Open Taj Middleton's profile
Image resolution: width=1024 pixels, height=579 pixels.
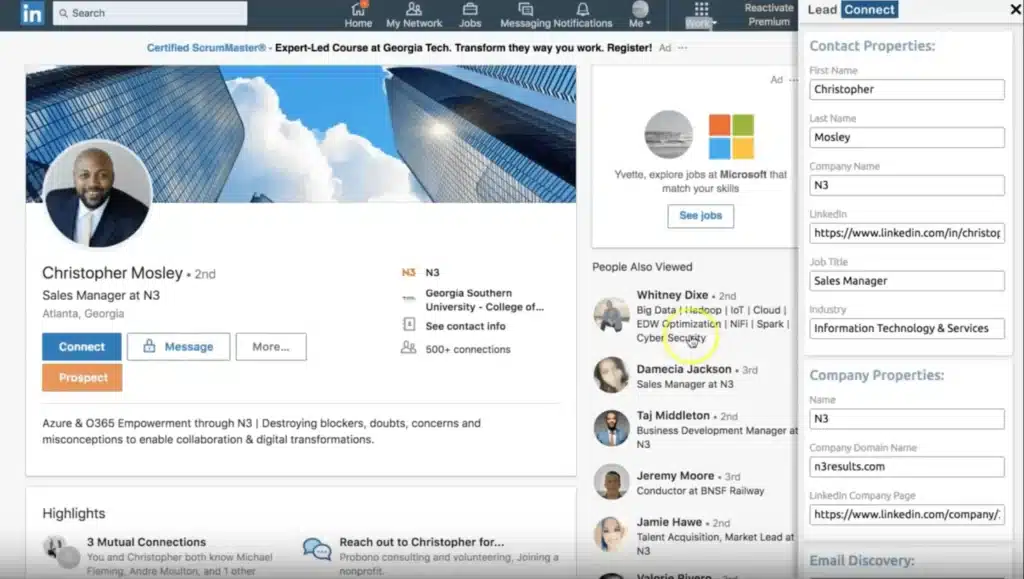click(673, 415)
